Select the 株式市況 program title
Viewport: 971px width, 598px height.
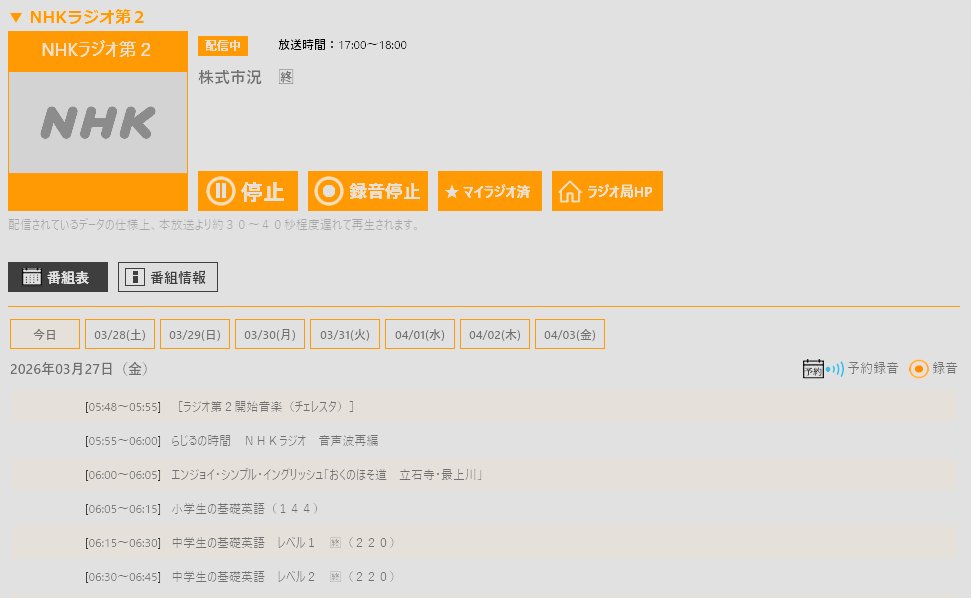click(231, 78)
